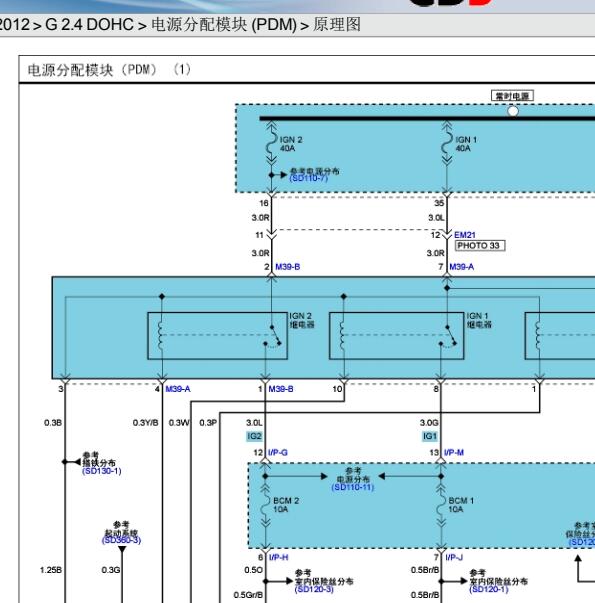595x603 pixels.
Task: Click the 0.5Gr/B wire label
Action: point(248,595)
